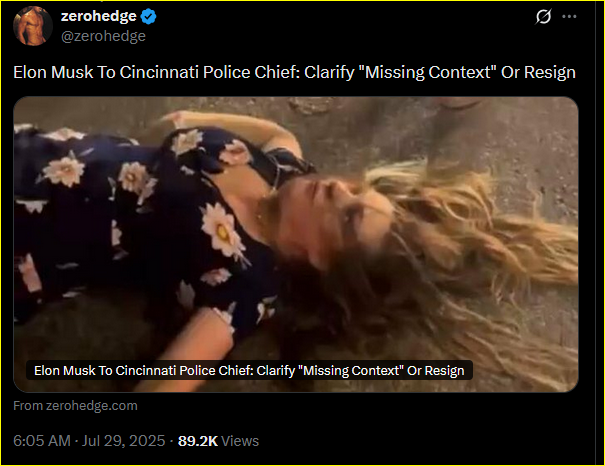Click the zerohedge display name
This screenshot has width=605, height=466.
click(x=99, y=16)
